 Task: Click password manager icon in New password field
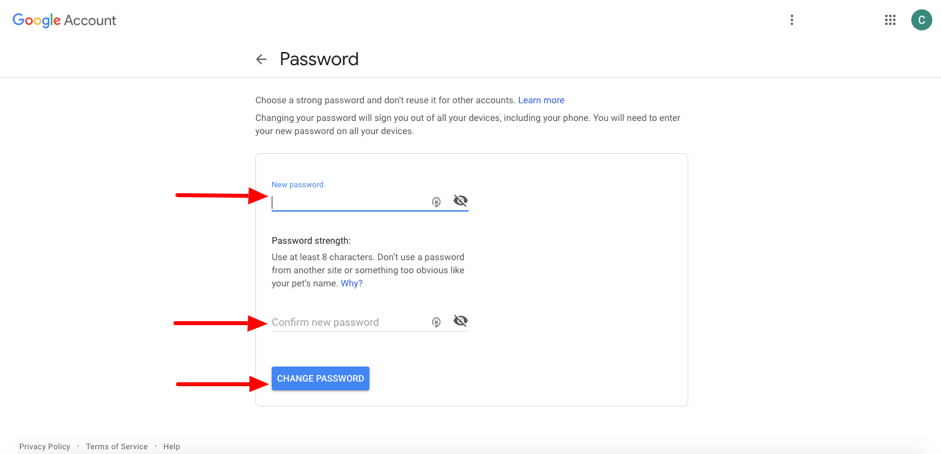(436, 202)
